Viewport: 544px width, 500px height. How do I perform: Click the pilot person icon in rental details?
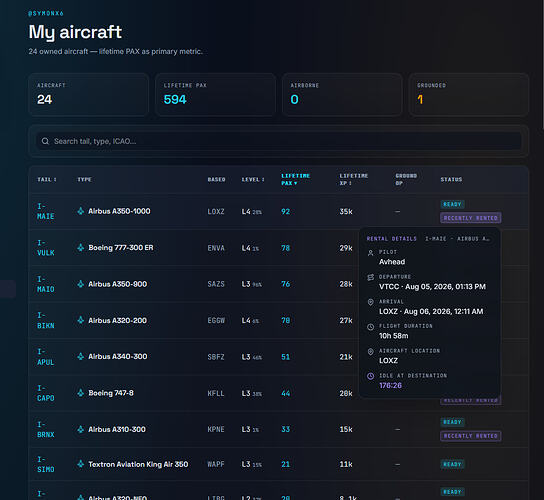[x=371, y=253]
